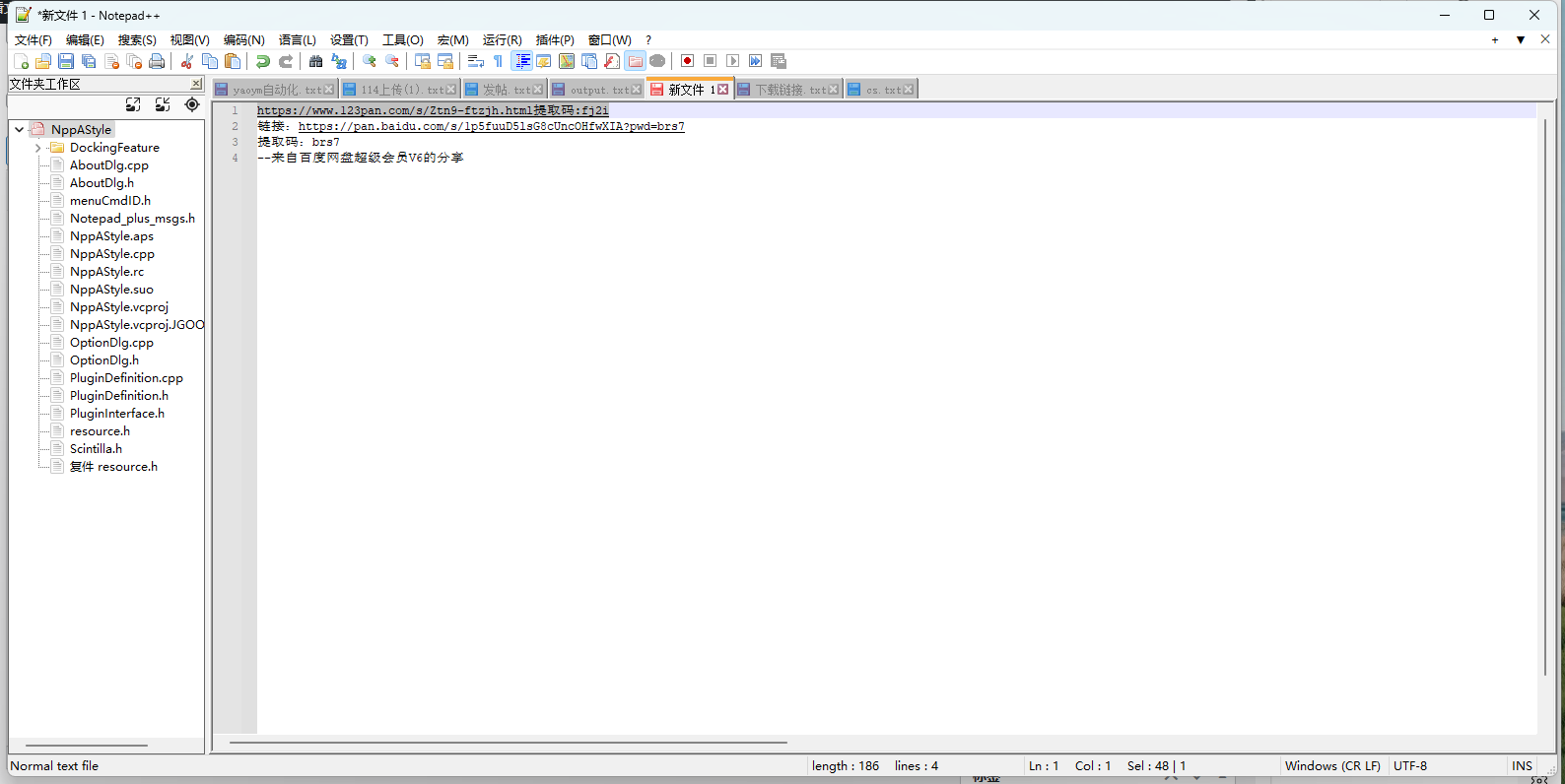Click the expand all folders icon
Viewport: 1565px width, 784px height.
(133, 104)
